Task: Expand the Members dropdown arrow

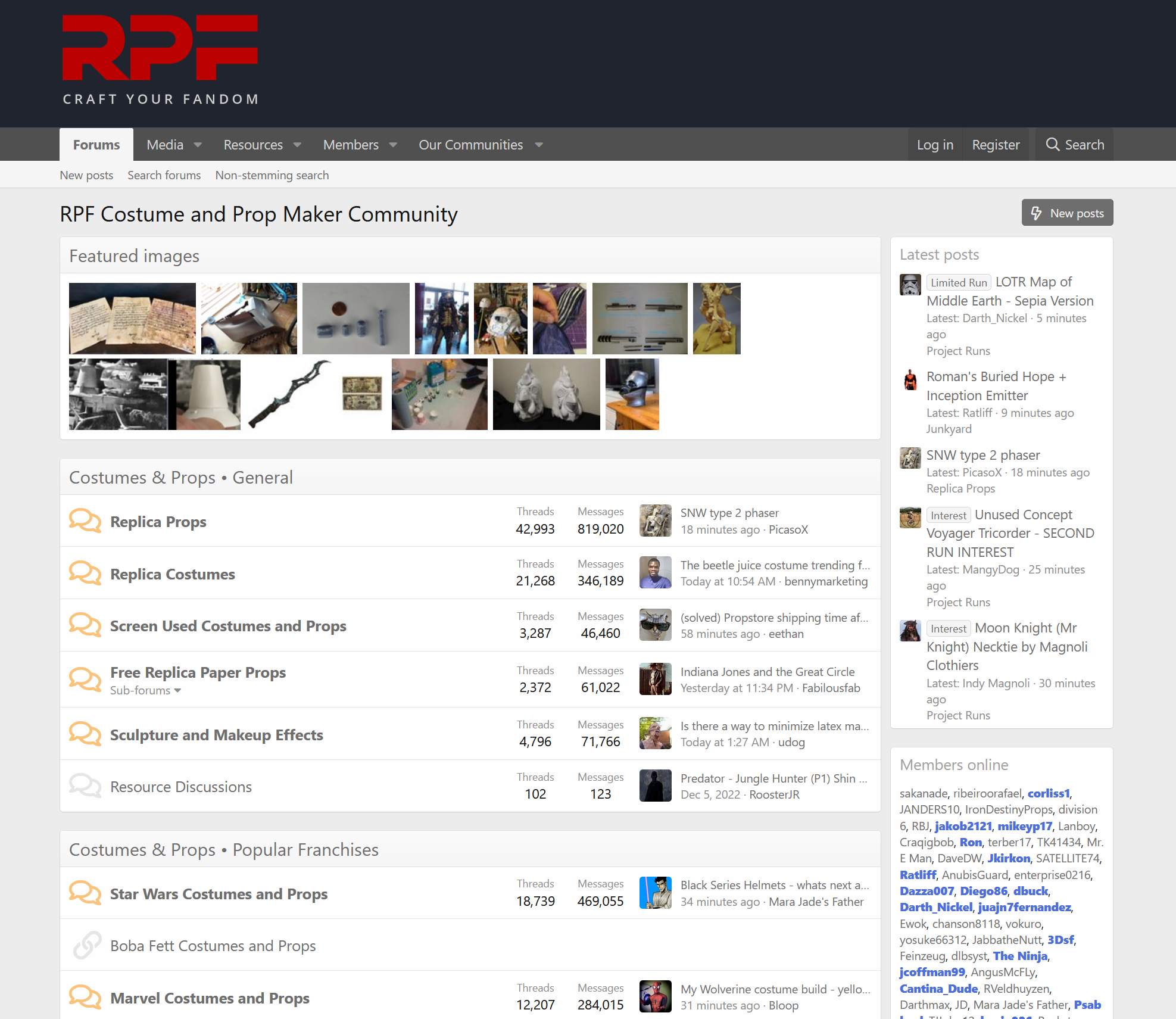Action: pyautogui.click(x=393, y=145)
